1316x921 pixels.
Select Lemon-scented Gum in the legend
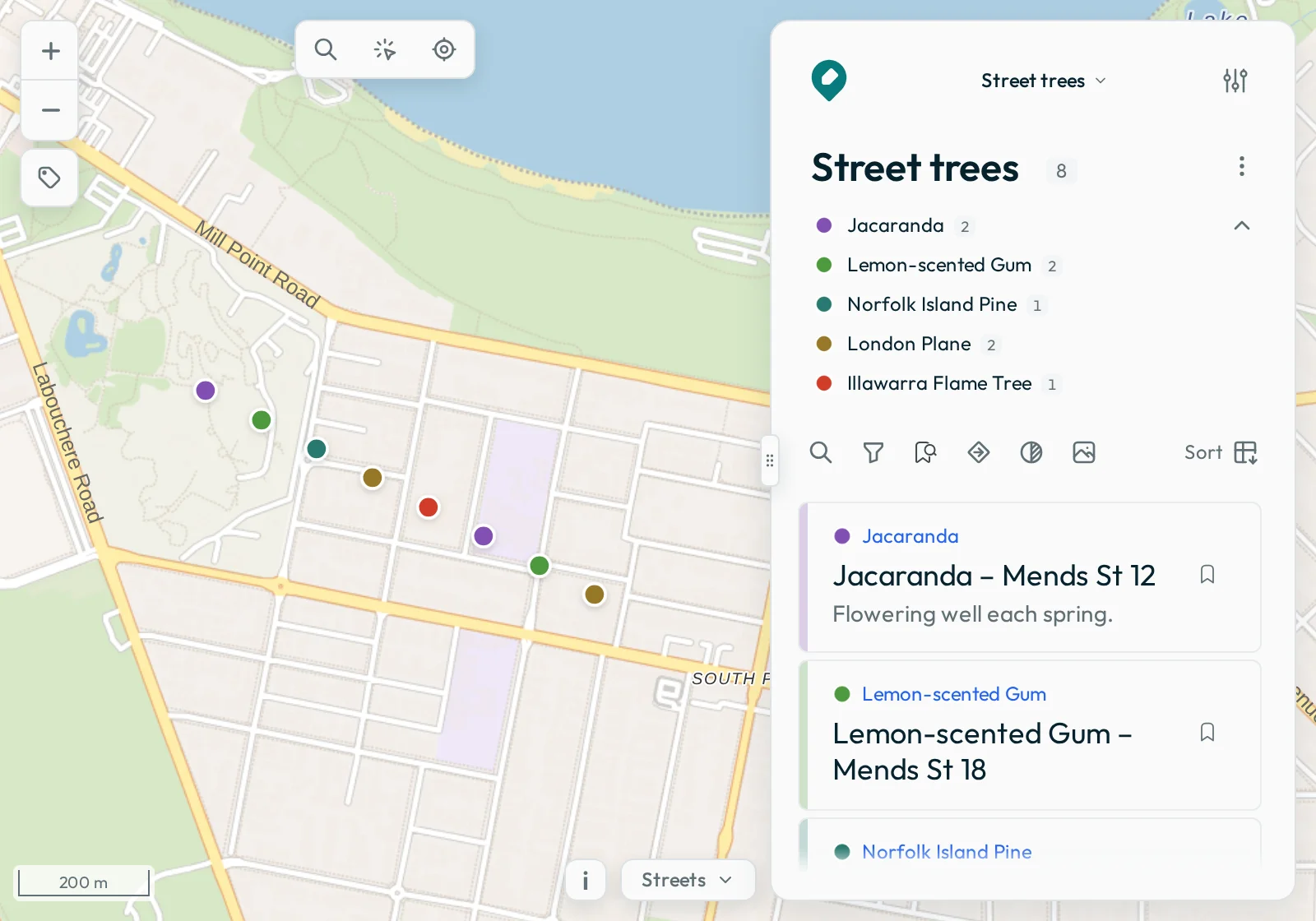click(938, 265)
